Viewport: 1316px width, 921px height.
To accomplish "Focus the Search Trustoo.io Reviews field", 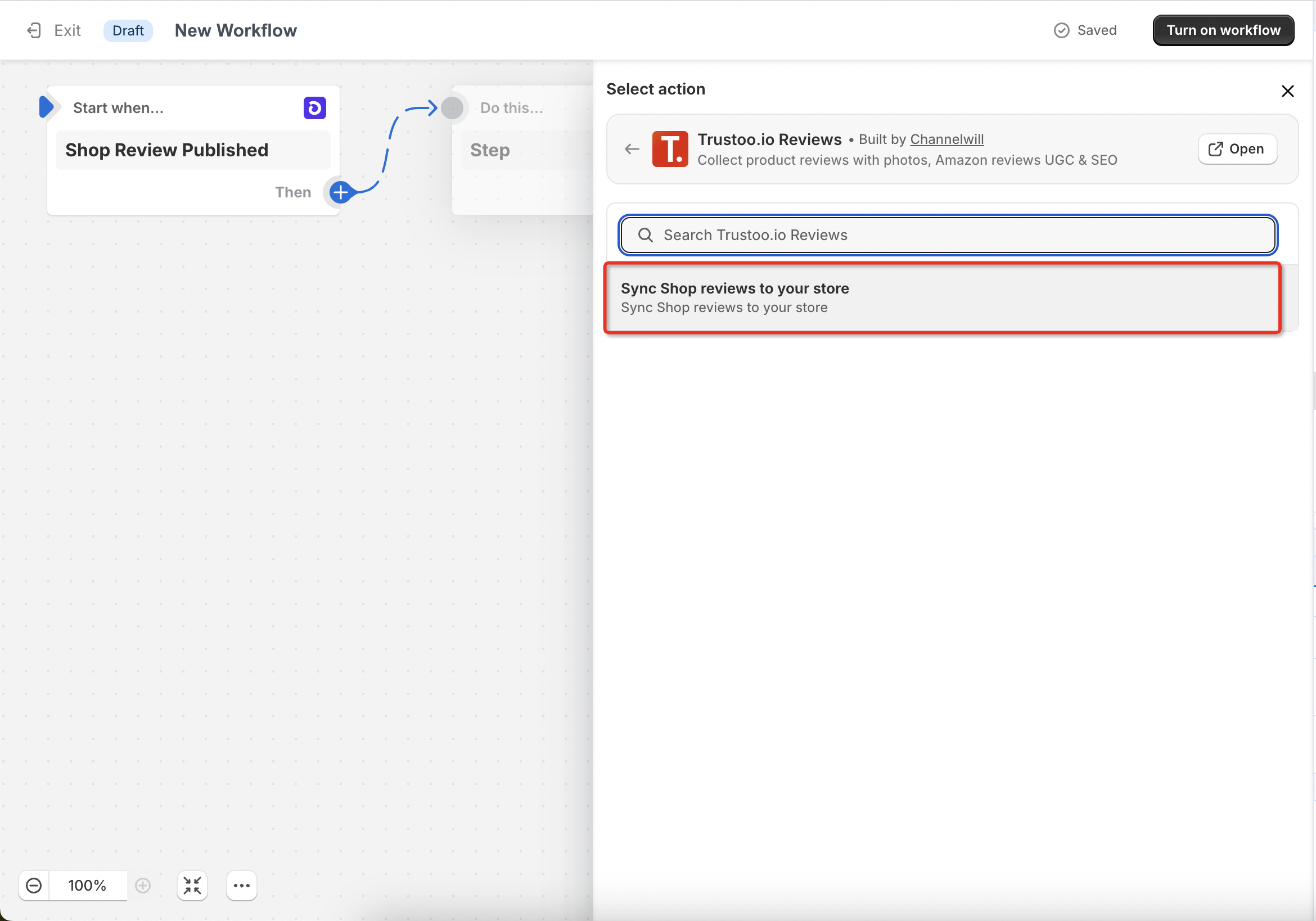I will pyautogui.click(x=948, y=235).
